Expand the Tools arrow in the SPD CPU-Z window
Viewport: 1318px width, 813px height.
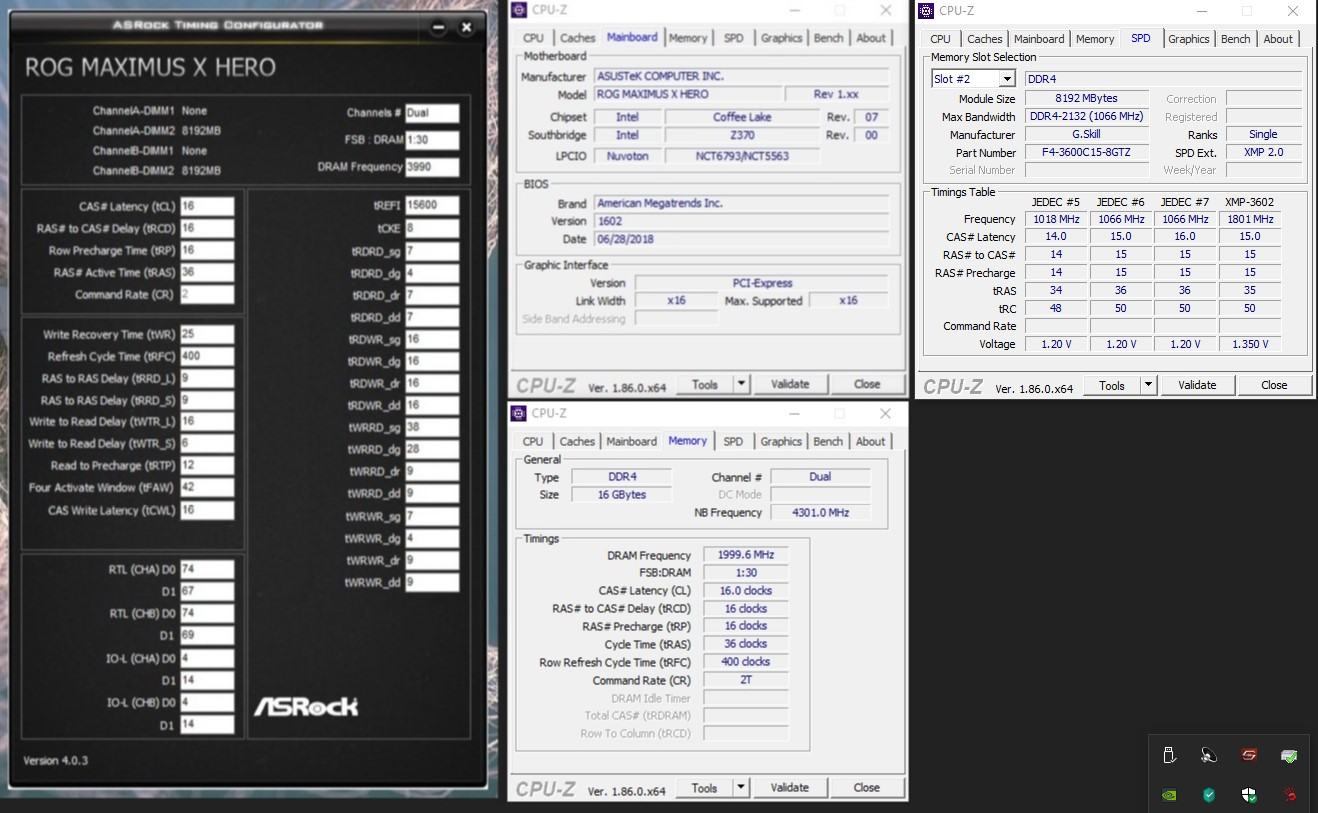point(1148,385)
